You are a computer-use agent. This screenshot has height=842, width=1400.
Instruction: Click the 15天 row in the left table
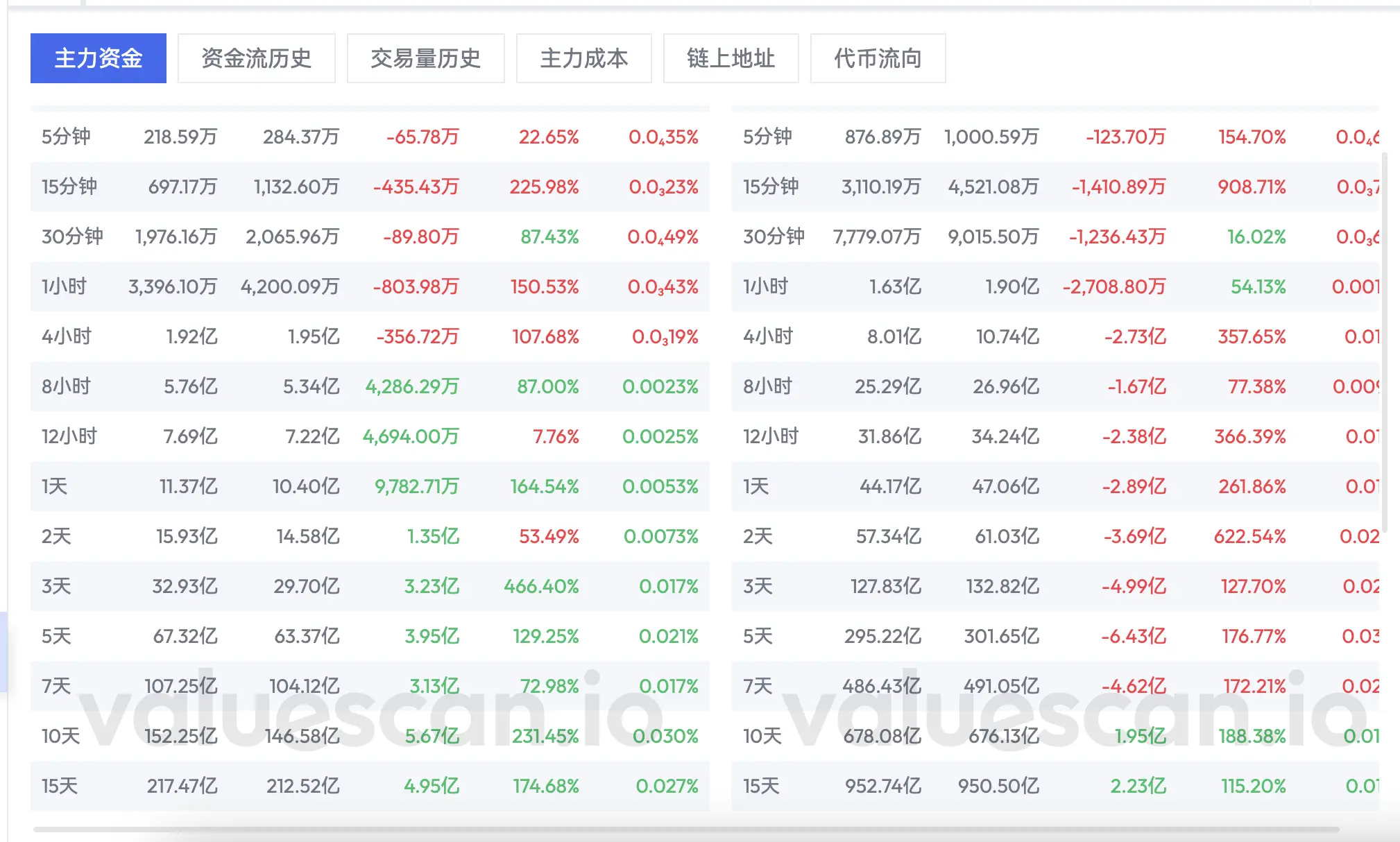tap(60, 786)
